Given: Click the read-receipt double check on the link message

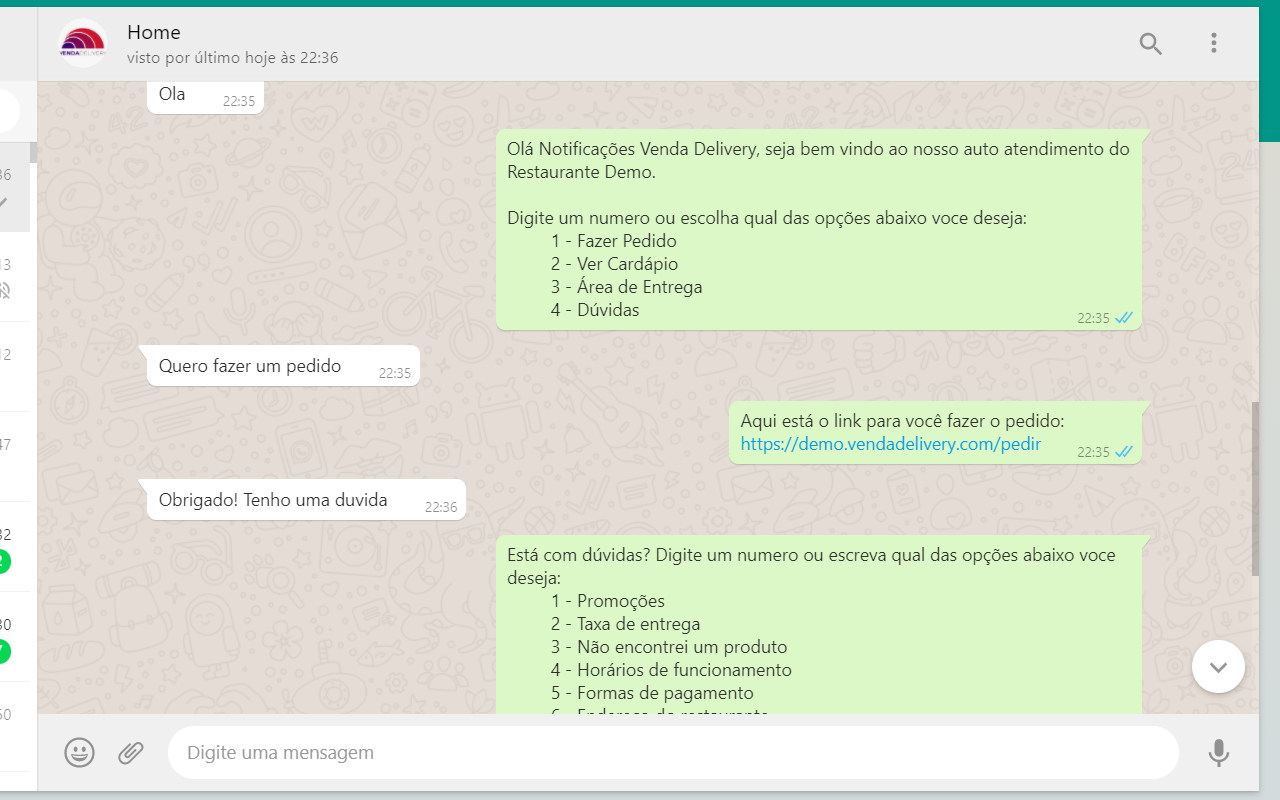Looking at the screenshot, I should 1124,452.
